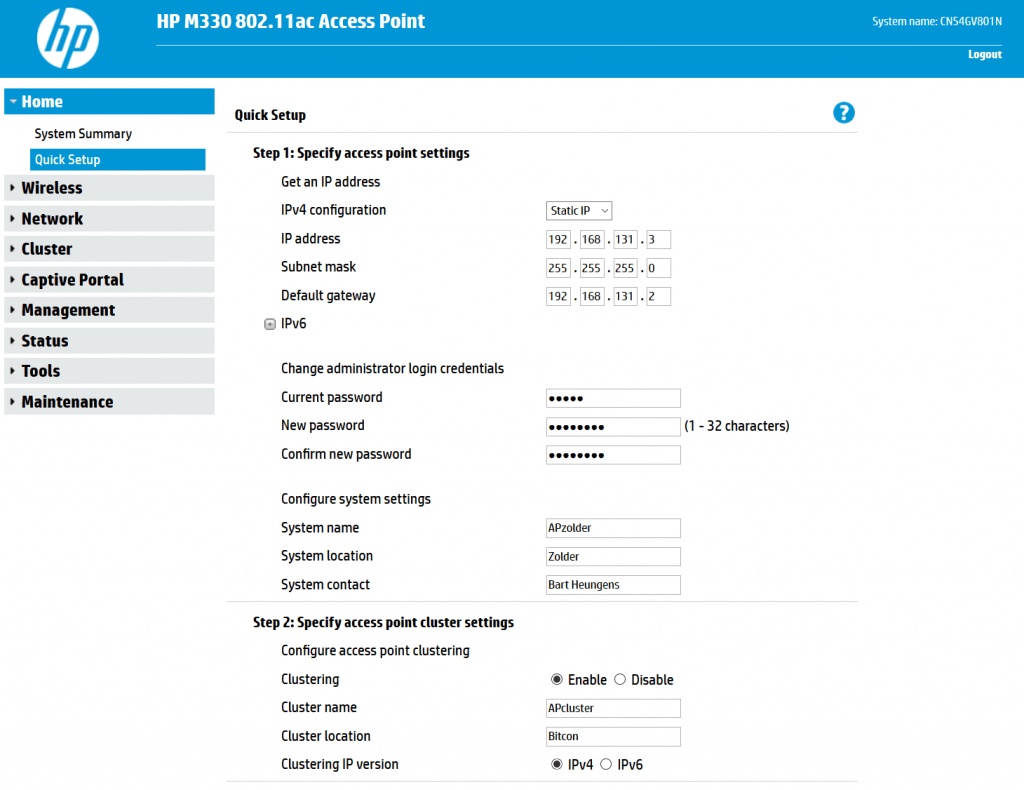Open System Summary page
The width and height of the screenshot is (1024, 790).
(83, 134)
